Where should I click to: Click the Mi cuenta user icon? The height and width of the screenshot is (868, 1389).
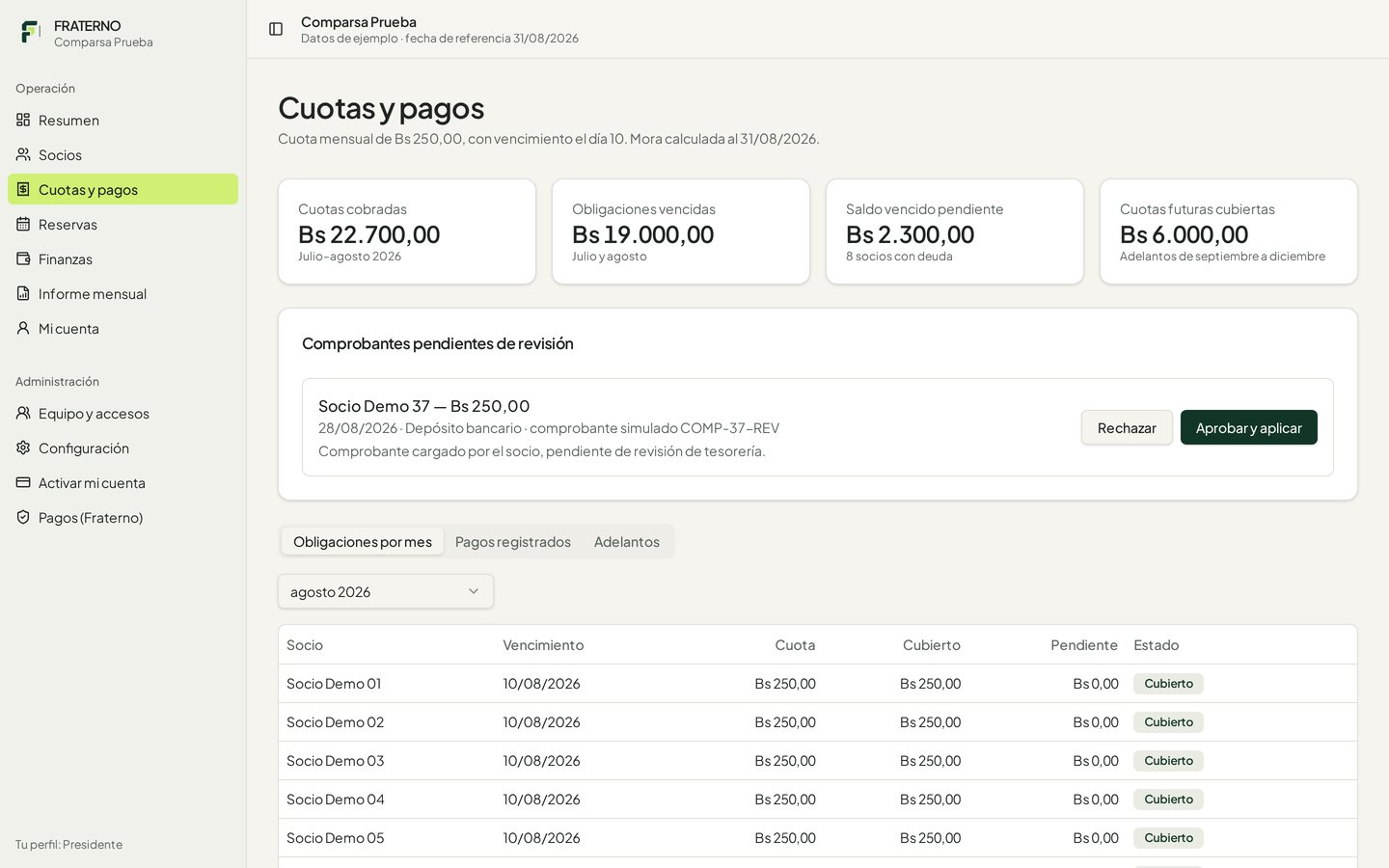[x=23, y=328]
